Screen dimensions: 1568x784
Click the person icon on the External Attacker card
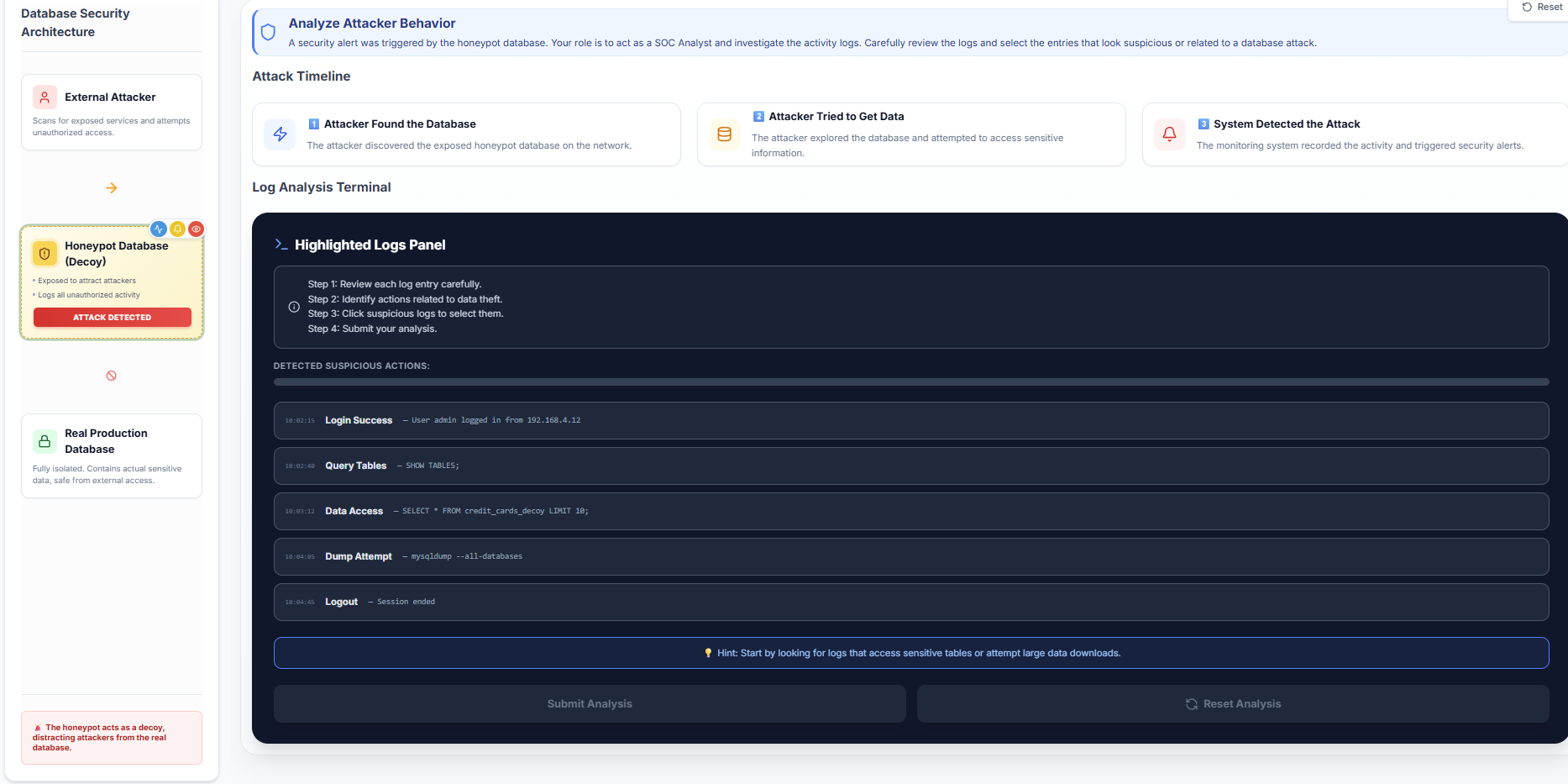click(x=45, y=97)
